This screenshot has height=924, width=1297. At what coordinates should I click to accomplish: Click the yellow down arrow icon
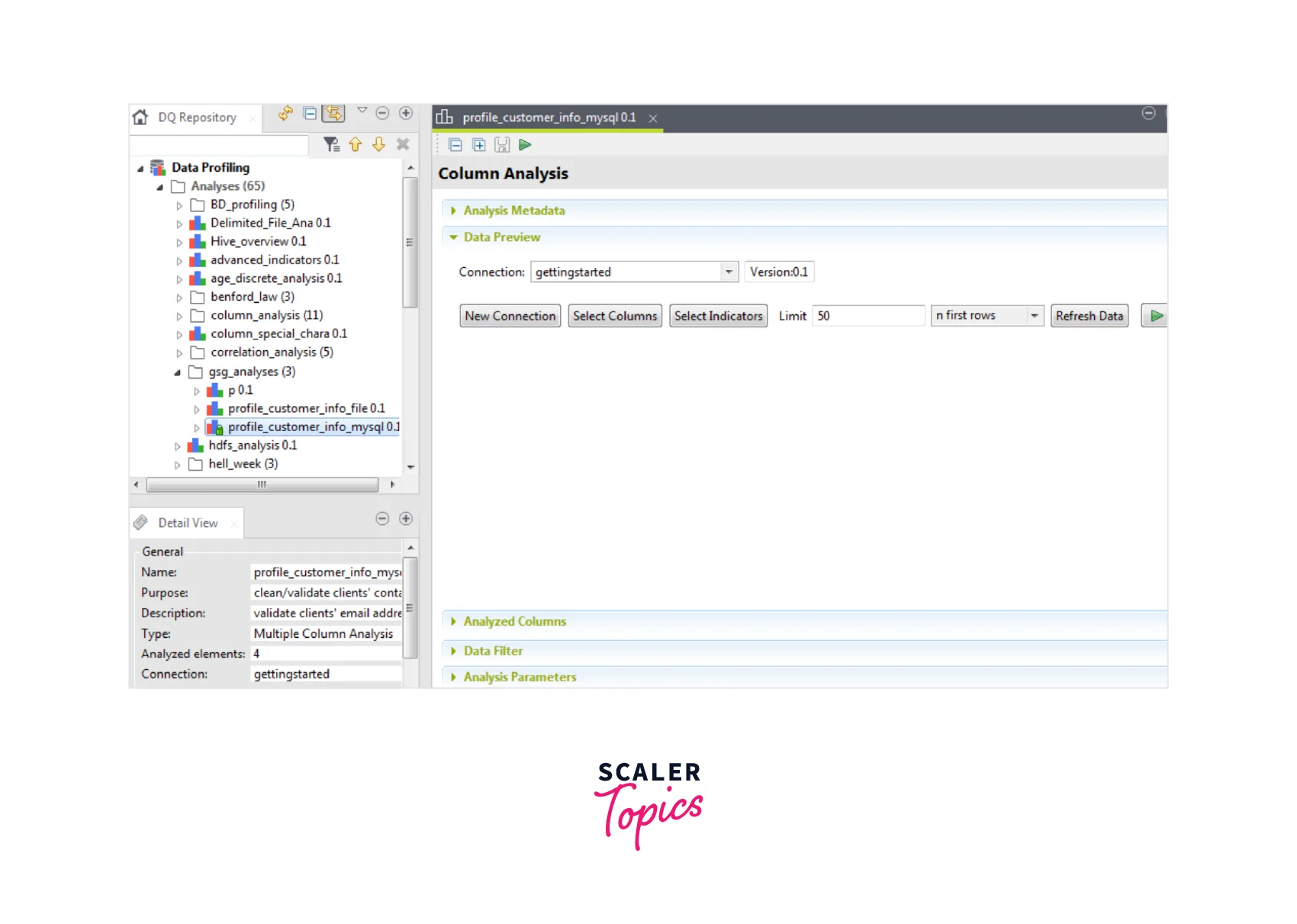point(379,144)
